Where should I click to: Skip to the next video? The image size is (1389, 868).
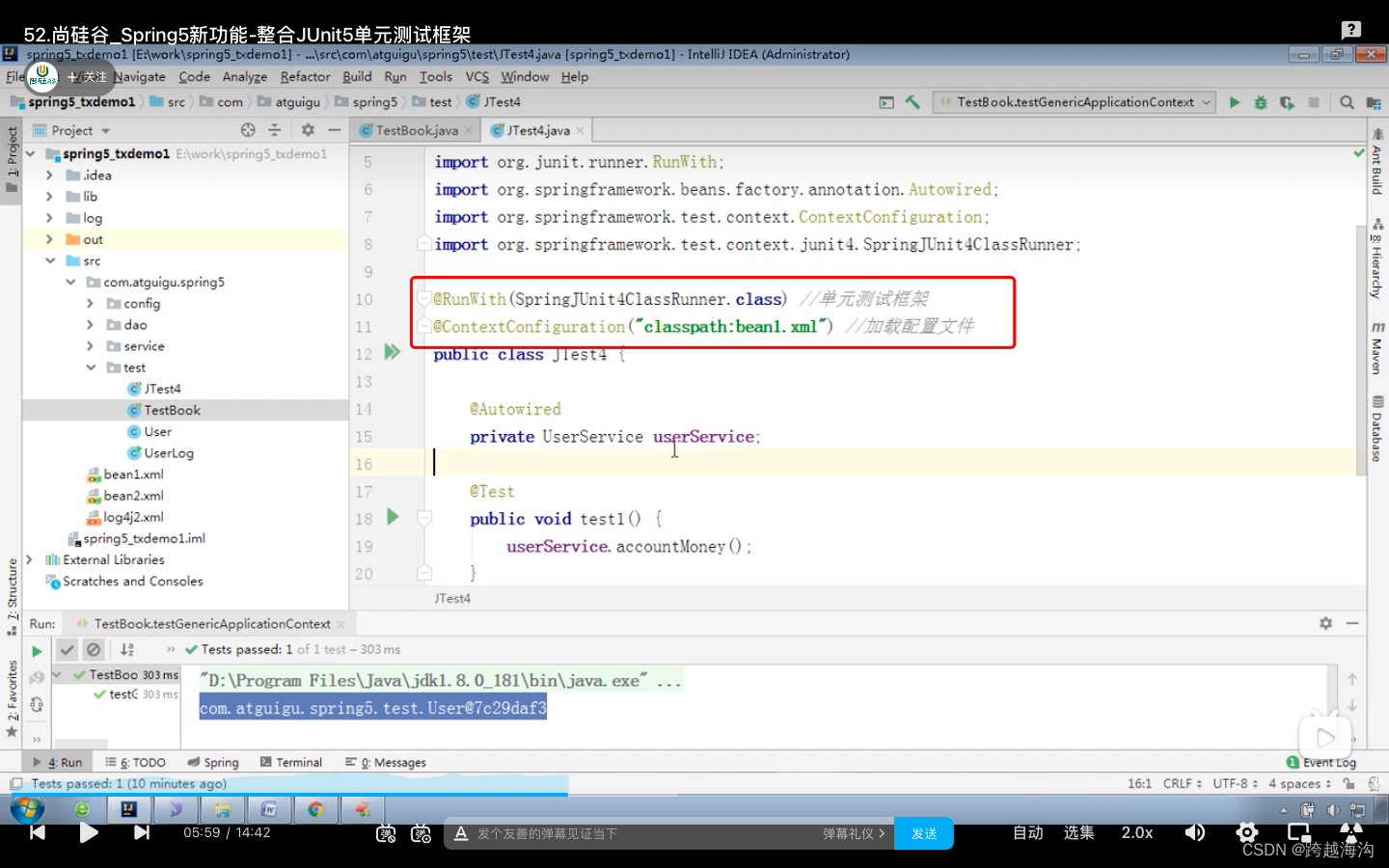142,832
